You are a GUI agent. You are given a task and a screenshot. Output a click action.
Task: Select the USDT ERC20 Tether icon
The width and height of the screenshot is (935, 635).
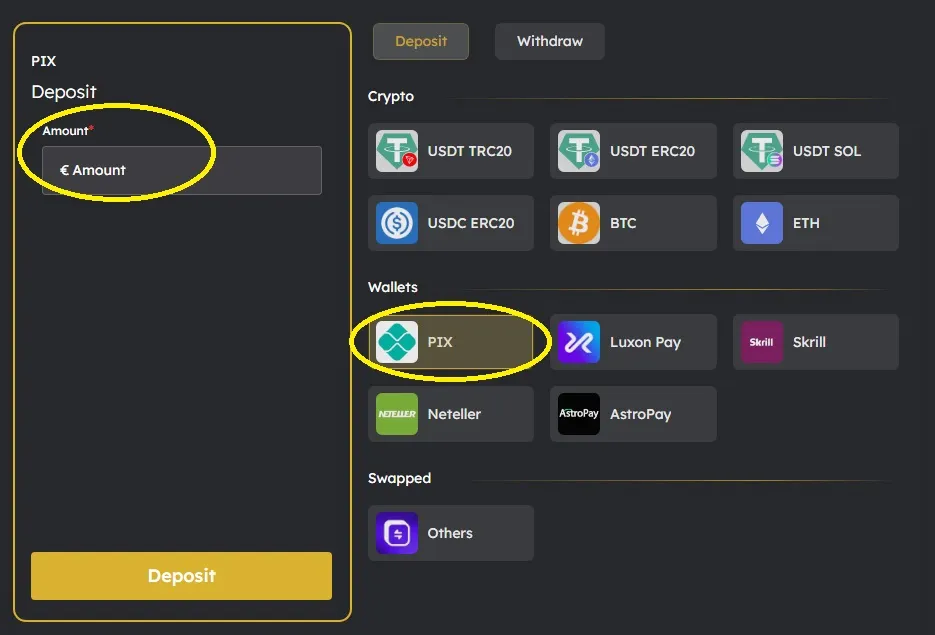coord(579,152)
